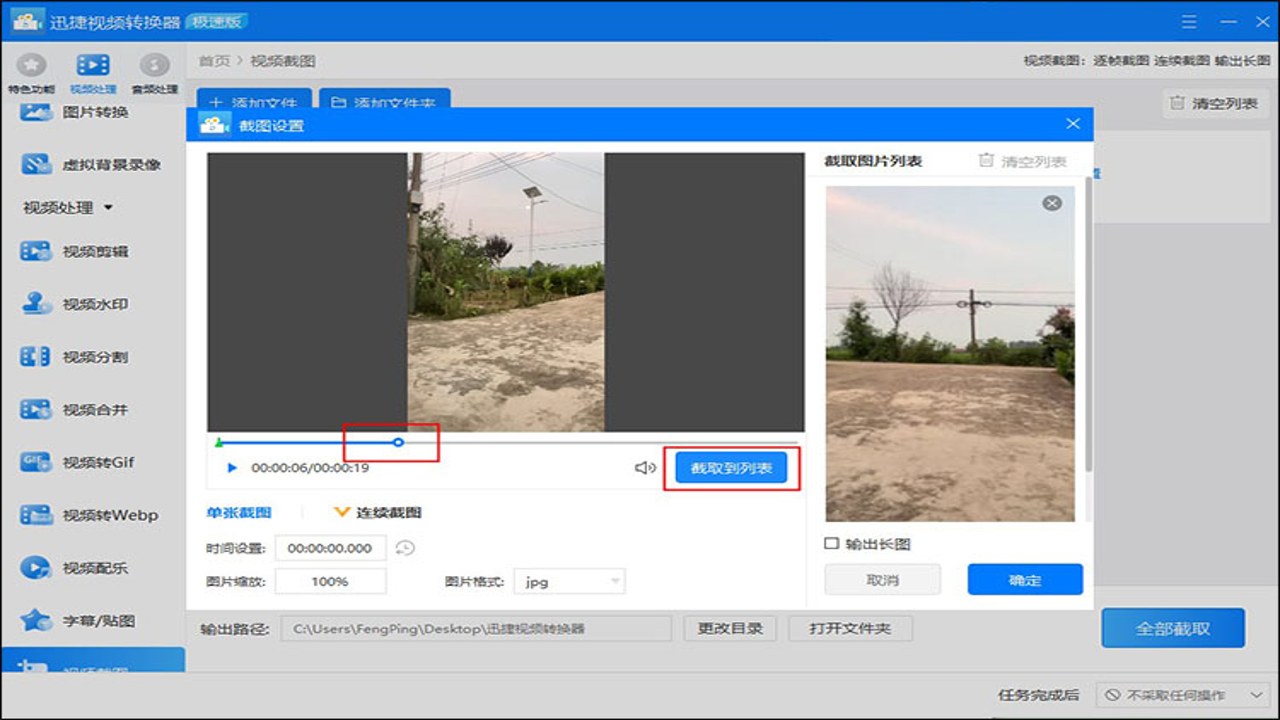Switch to the 单张截图 tab
The image size is (1280, 720).
coord(239,512)
